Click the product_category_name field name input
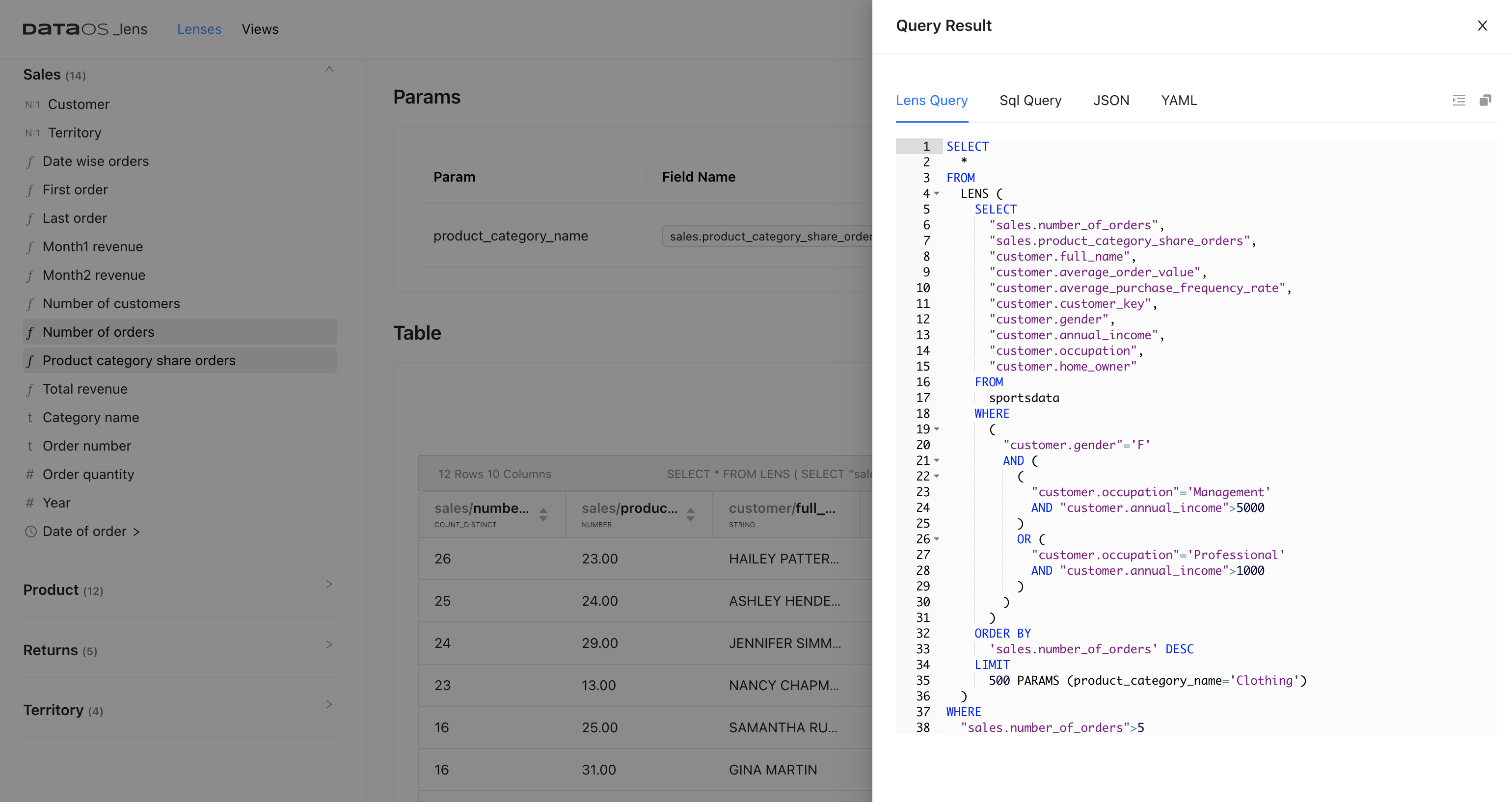This screenshot has width=1512, height=802. (x=767, y=236)
